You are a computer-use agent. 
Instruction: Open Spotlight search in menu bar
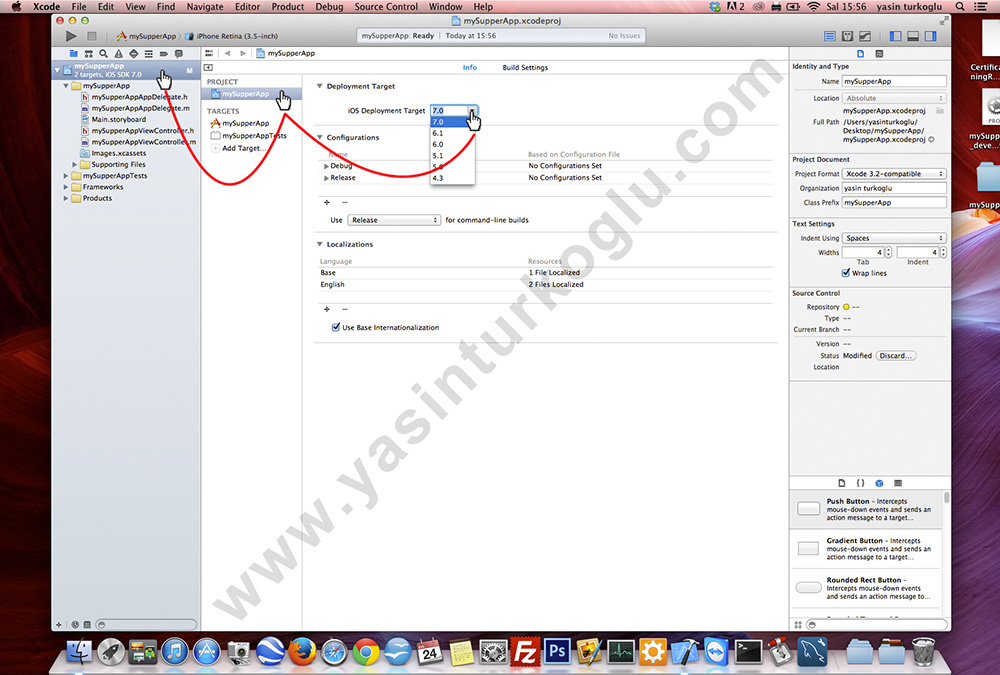click(x=960, y=6)
